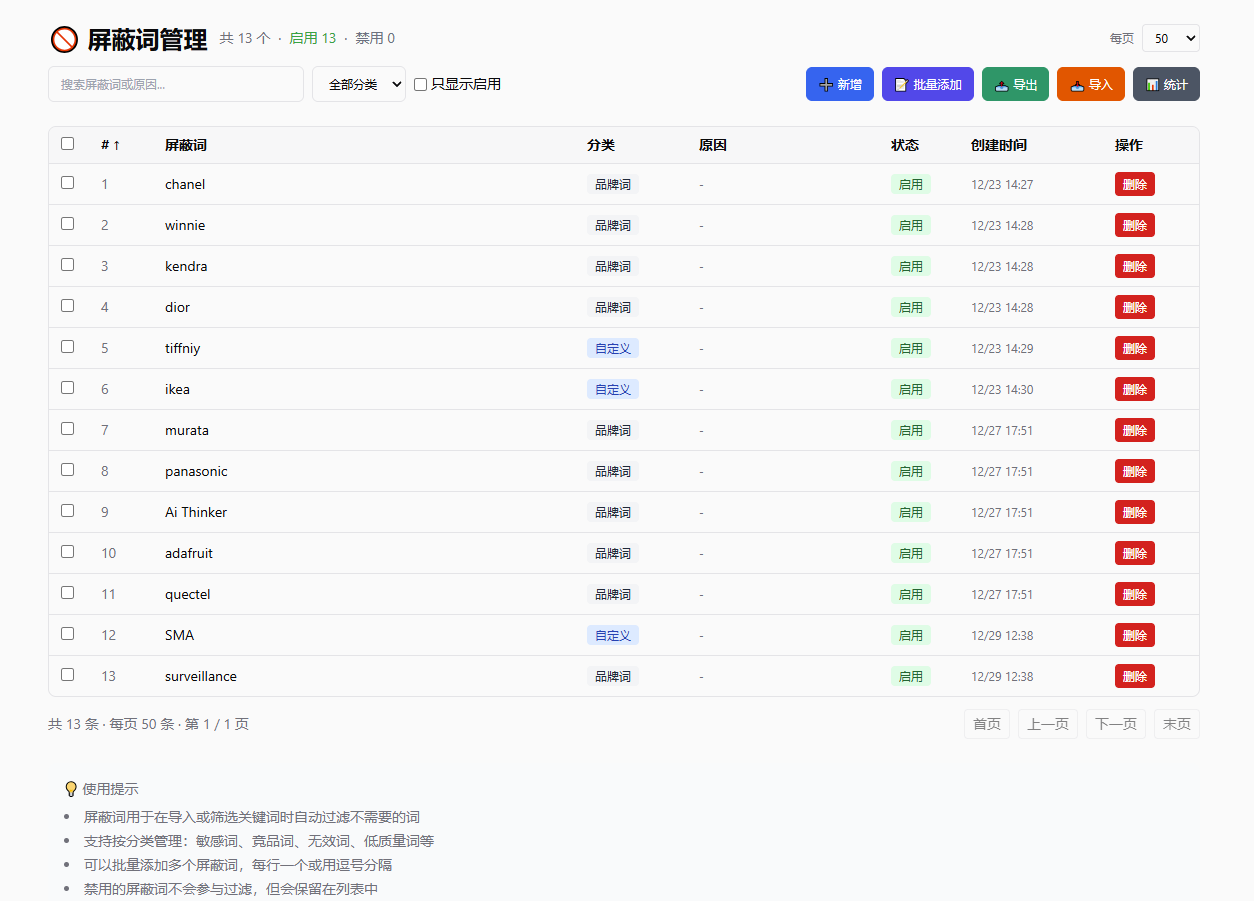Open the 全部分类 category dropdown
Image resolution: width=1254 pixels, height=901 pixels.
tap(358, 84)
